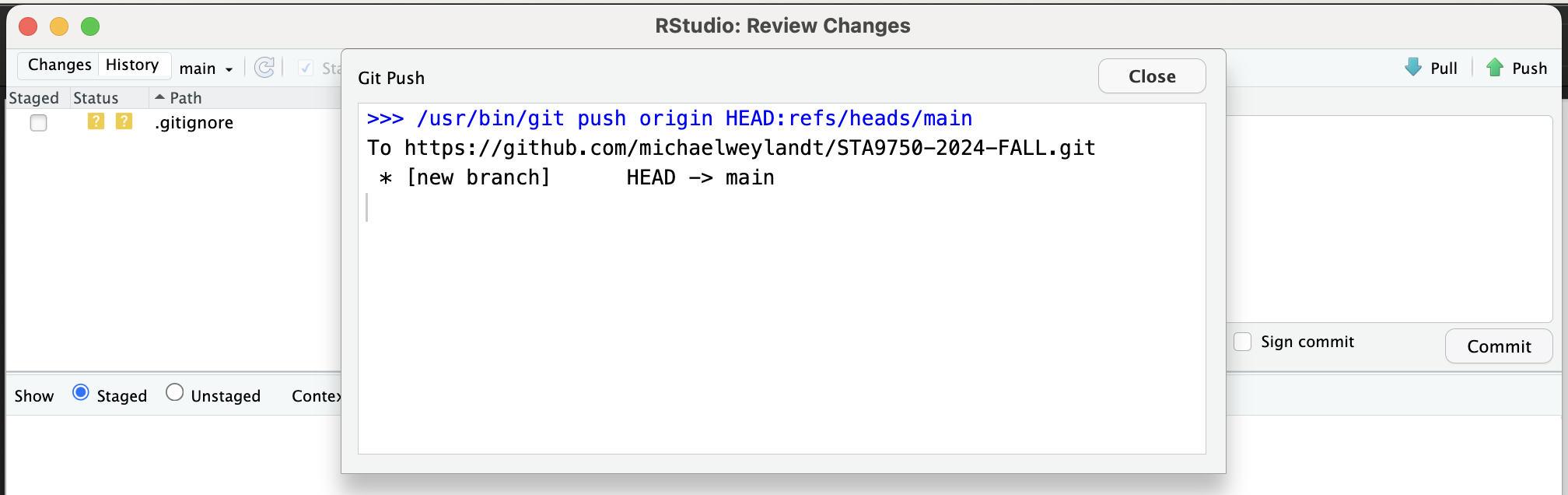Click the green Push arrow icon
1568x495 pixels.
(1494, 68)
